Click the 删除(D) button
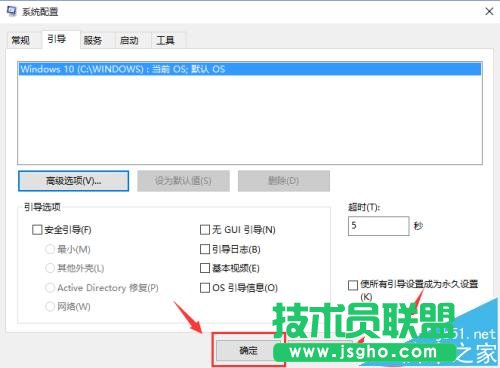This screenshot has height=368, width=500. click(x=284, y=181)
